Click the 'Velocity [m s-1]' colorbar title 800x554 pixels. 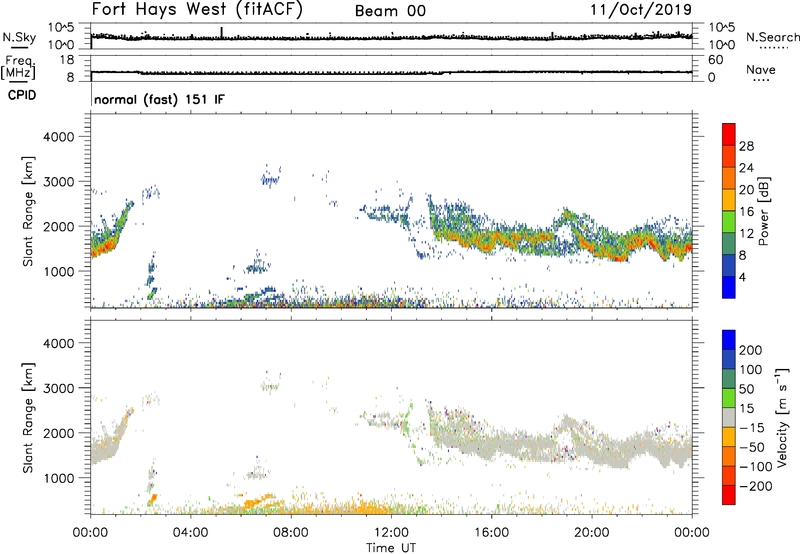[782, 417]
